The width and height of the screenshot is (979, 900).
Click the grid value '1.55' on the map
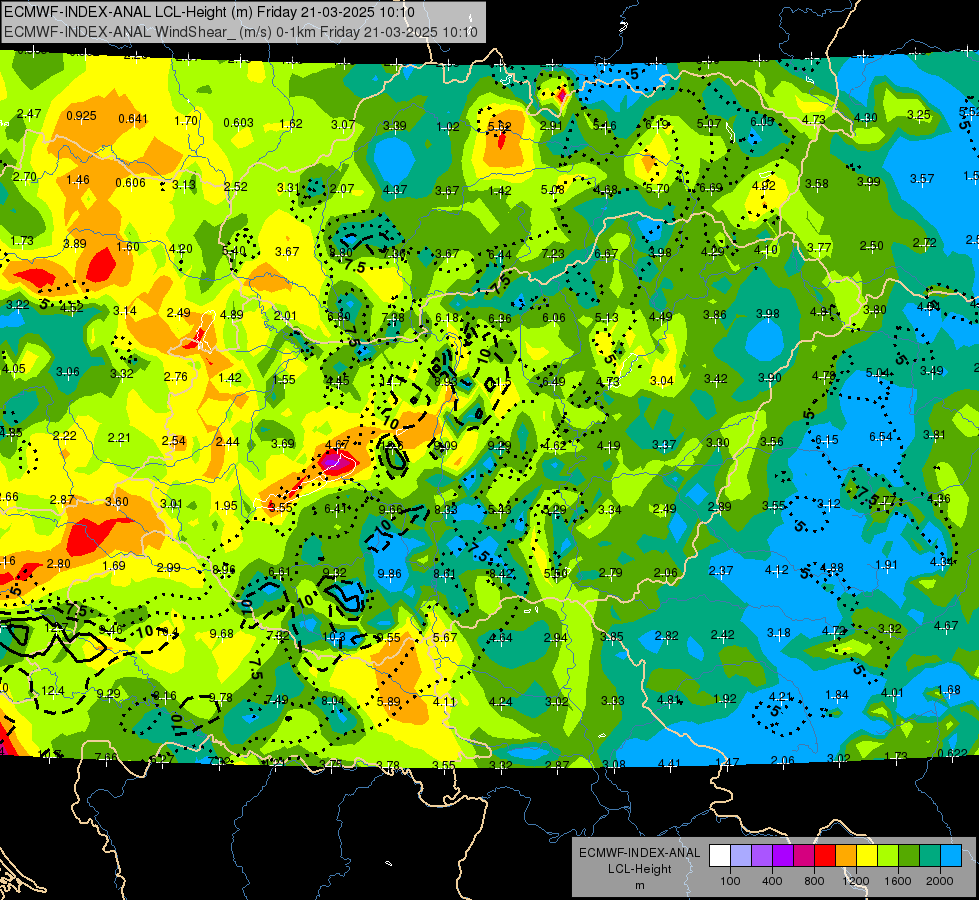(283, 379)
